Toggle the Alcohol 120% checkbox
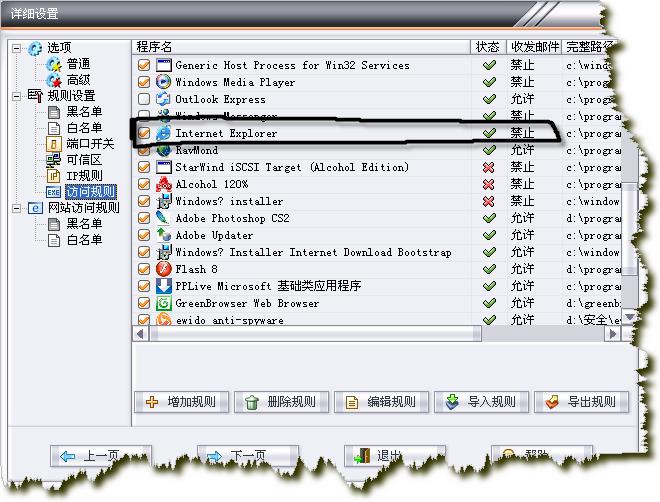This screenshot has width=660, height=502. [x=144, y=184]
